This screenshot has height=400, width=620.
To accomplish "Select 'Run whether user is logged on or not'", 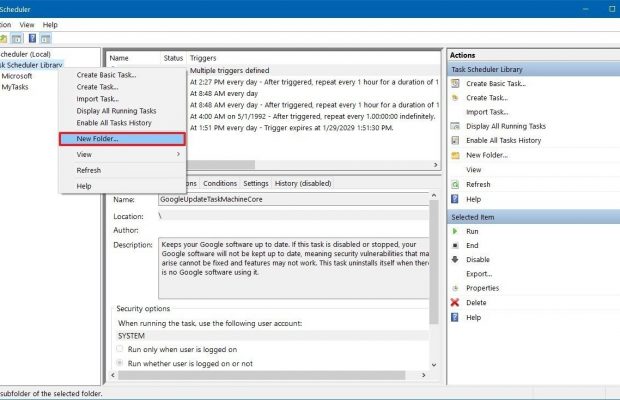I will pyautogui.click(x=120, y=363).
